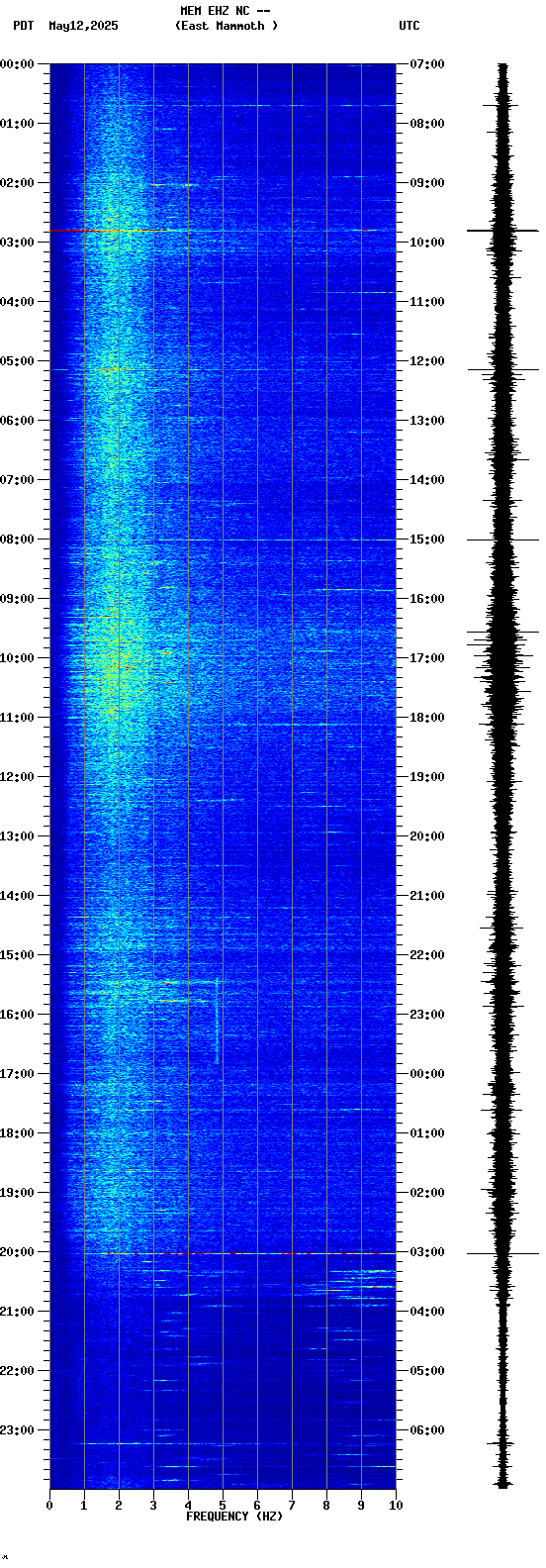Click the UTC timezone label
The height and width of the screenshot is (1568, 546).
tap(409, 26)
